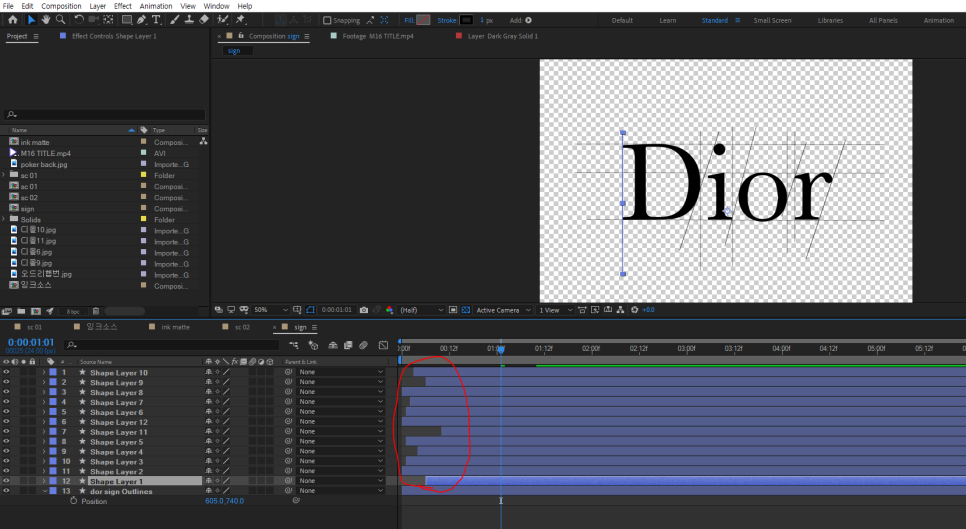Open the Stroke color swatch
Screen dimensions: 966x529
point(466,20)
